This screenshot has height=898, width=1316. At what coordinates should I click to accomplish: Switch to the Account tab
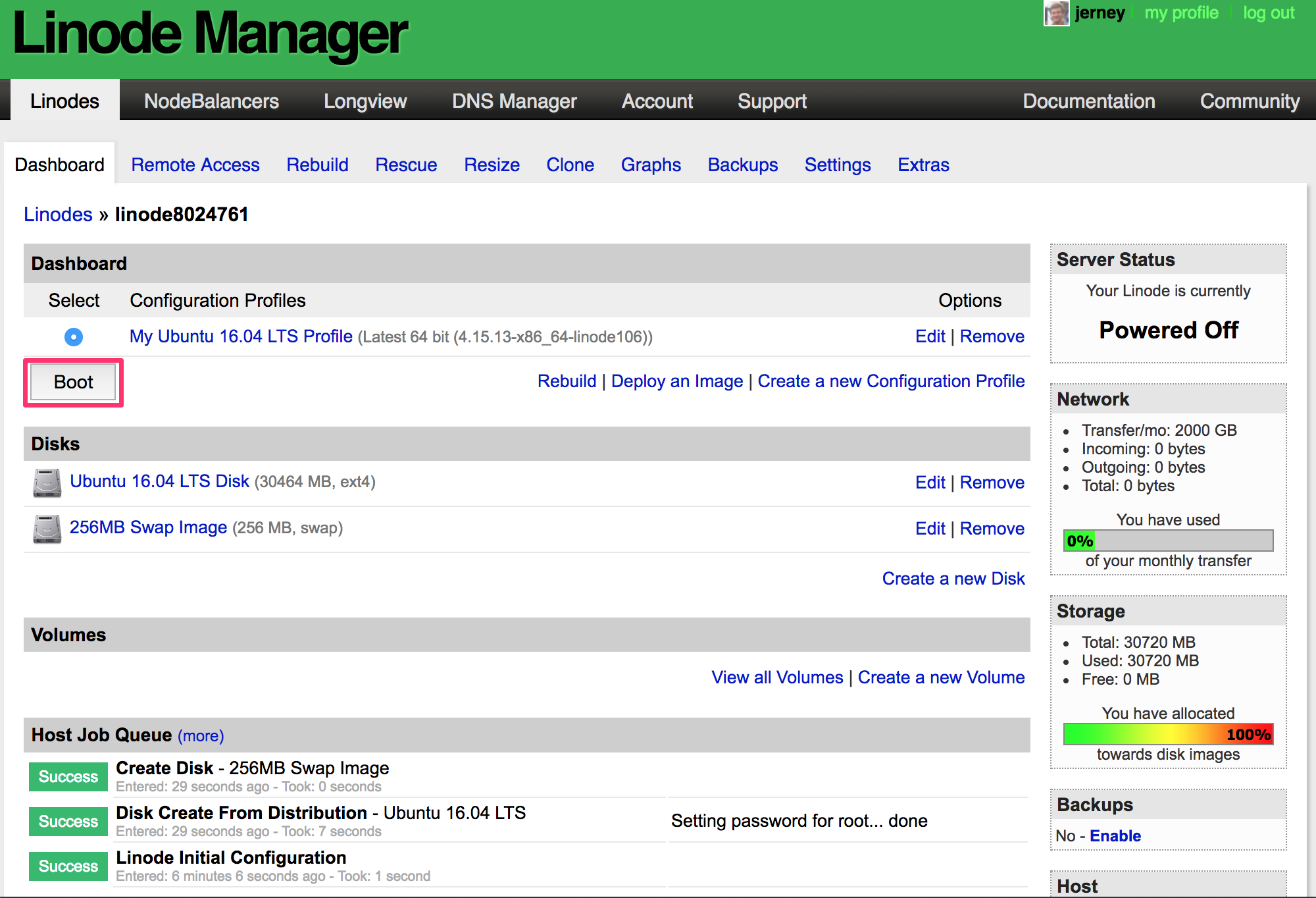tap(657, 101)
